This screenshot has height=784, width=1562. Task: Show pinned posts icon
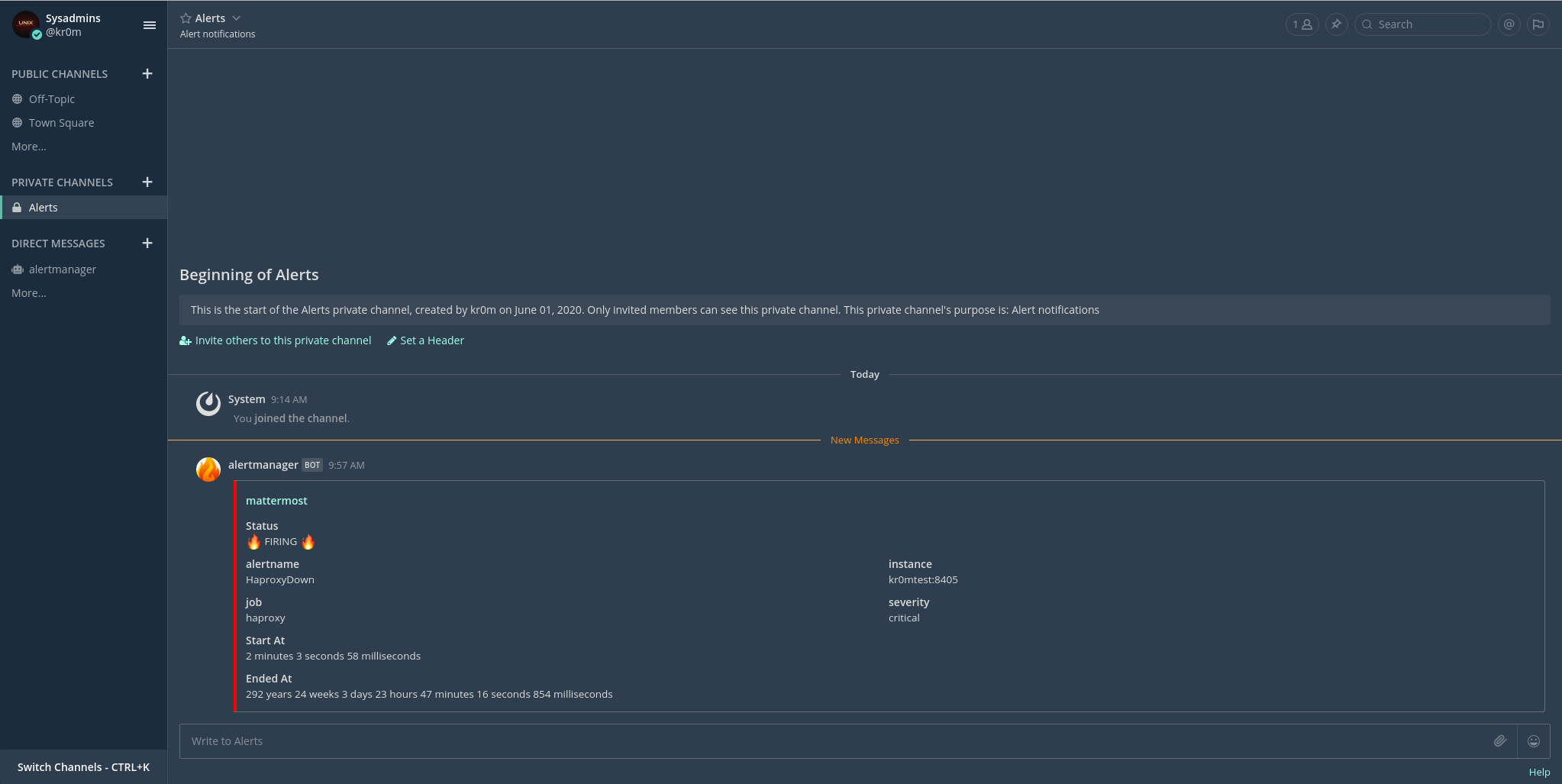coord(1336,24)
